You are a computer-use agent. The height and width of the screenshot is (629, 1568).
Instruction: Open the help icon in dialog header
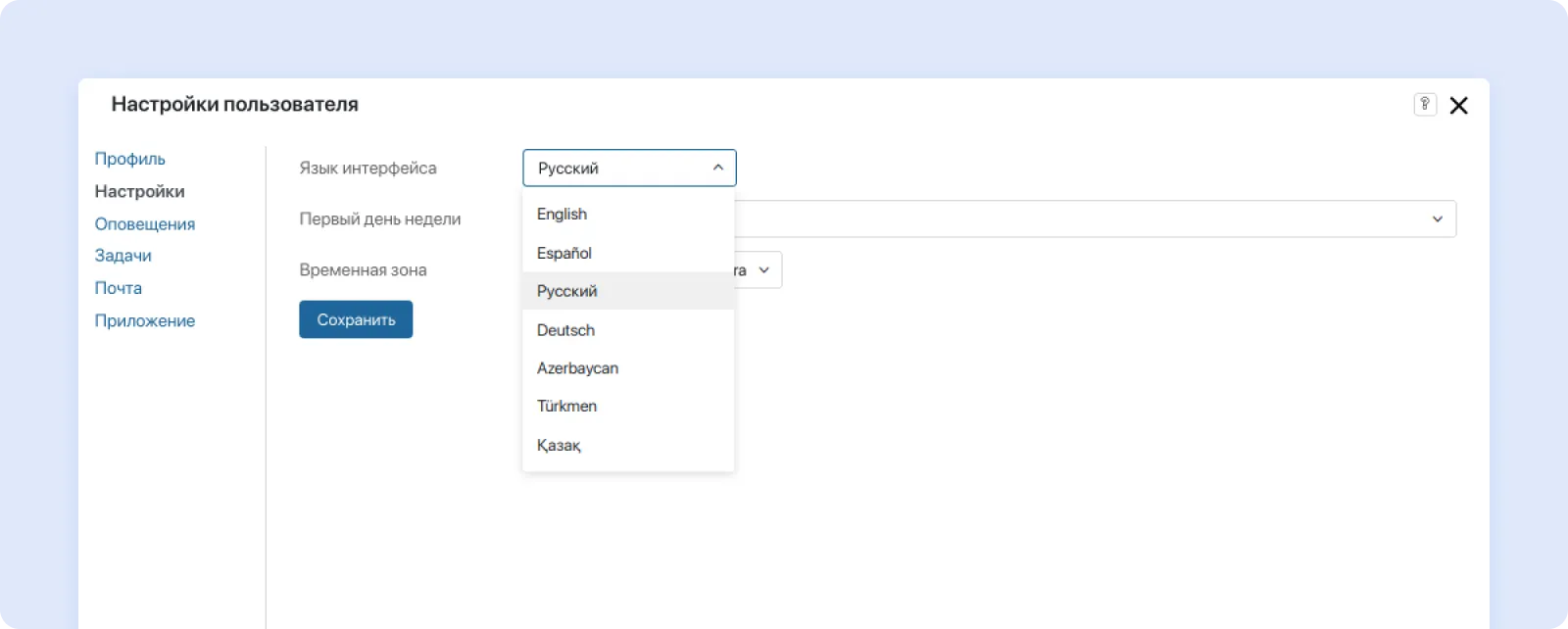[1425, 105]
